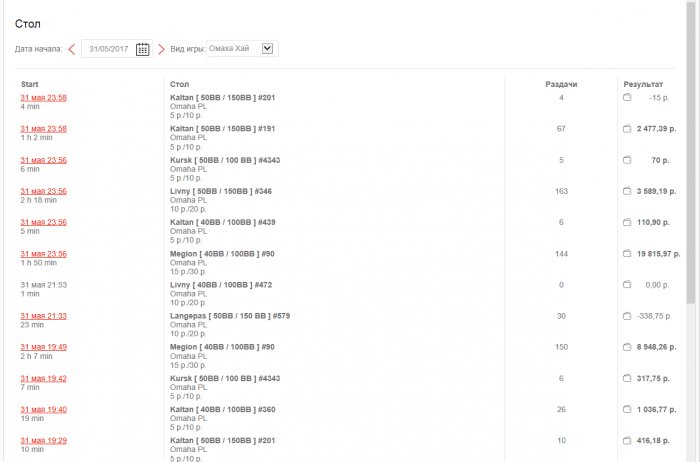
Task: Open session link for Kaitan #191 table
Action: click(43, 129)
